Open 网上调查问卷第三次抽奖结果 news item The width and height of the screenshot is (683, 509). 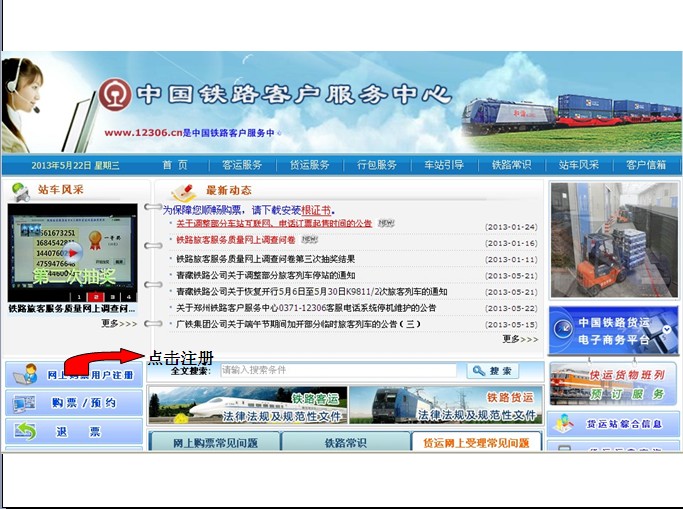tap(265, 259)
